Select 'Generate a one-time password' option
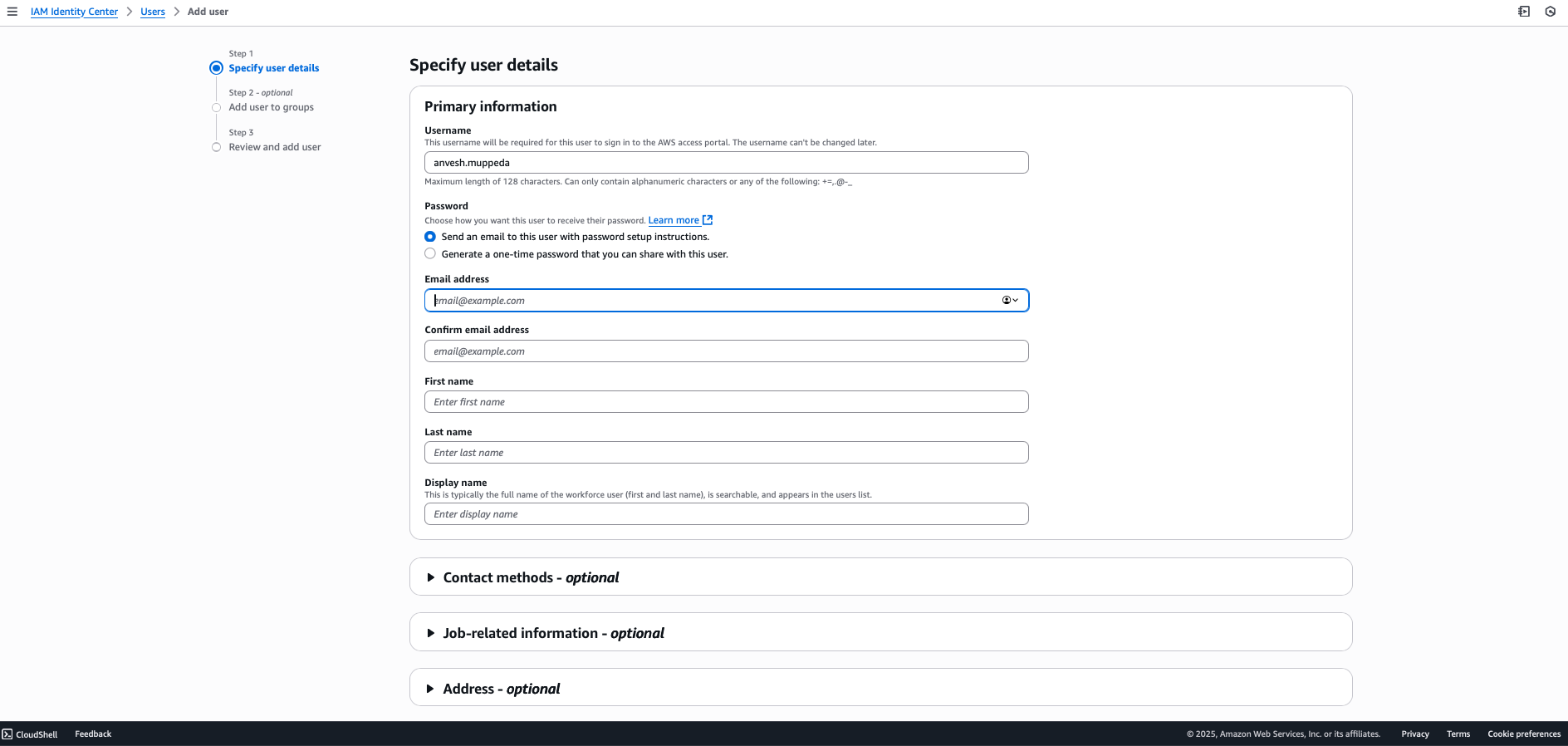Image resolution: width=1568 pixels, height=746 pixels. 430,254
